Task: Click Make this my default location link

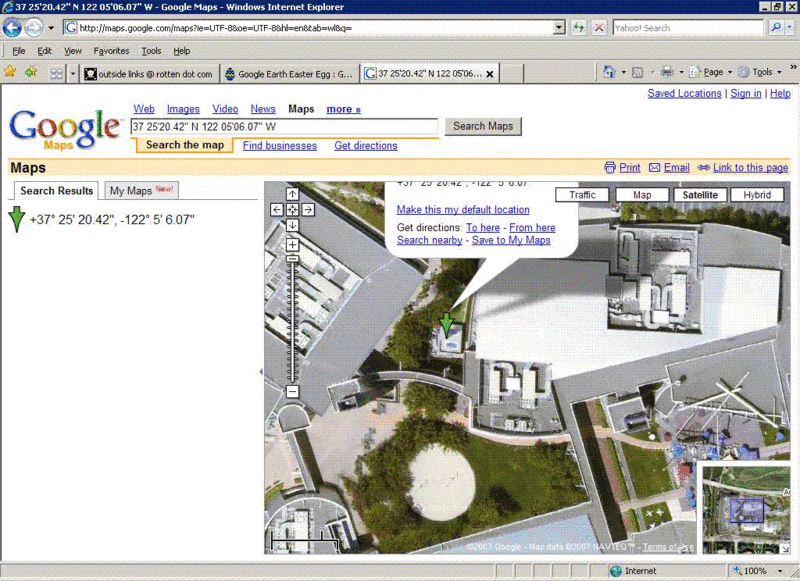Action: point(463,210)
